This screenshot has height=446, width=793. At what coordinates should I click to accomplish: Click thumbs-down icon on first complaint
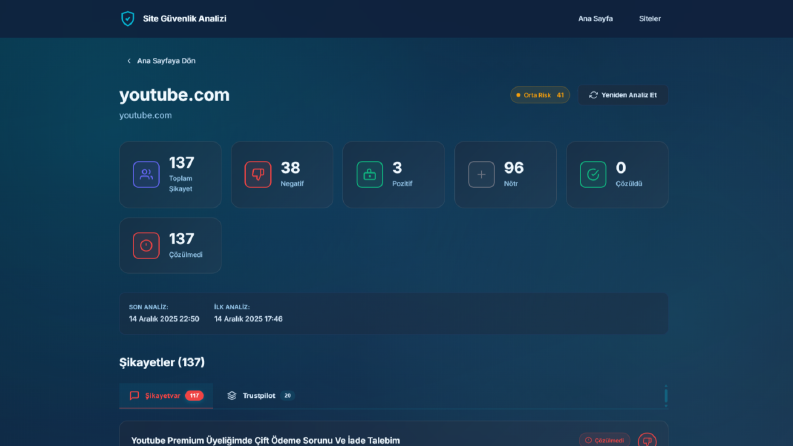tap(647, 440)
